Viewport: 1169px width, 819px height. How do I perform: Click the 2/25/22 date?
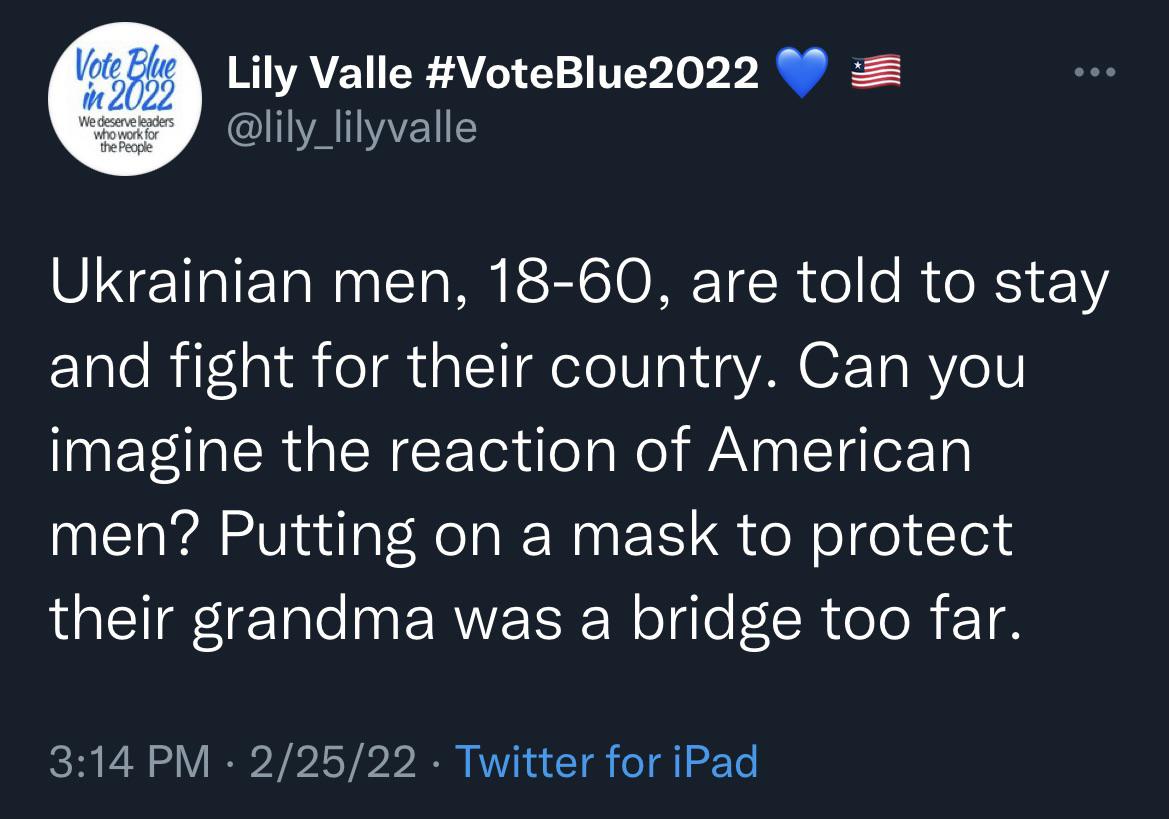[333, 762]
